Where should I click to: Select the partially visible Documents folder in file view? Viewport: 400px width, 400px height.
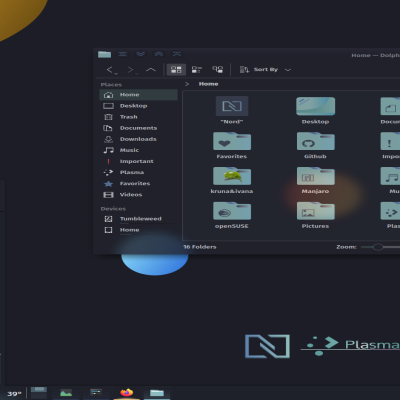pos(390,110)
